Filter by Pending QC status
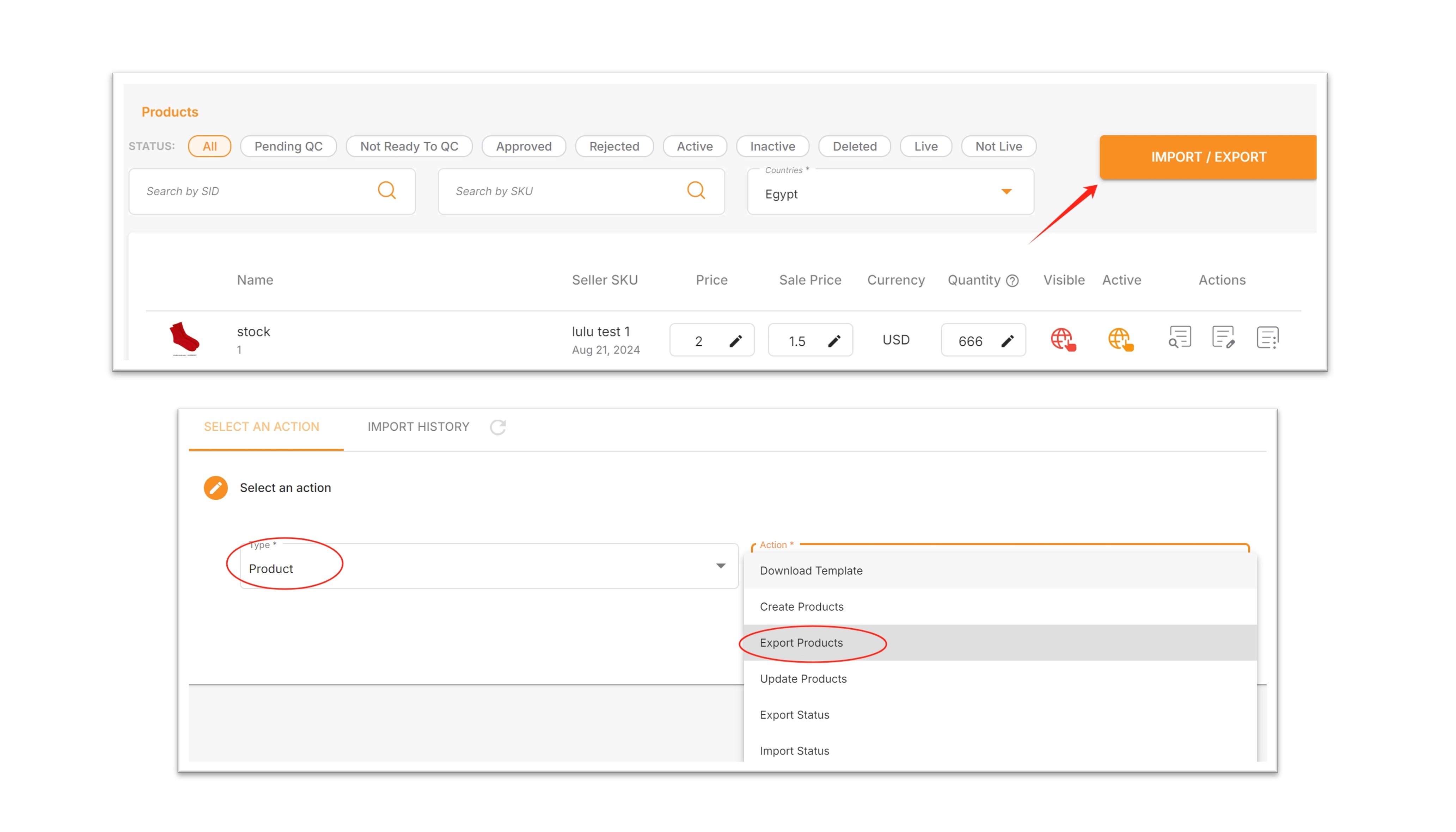Image resolution: width=1456 pixels, height=832 pixels. point(288,146)
